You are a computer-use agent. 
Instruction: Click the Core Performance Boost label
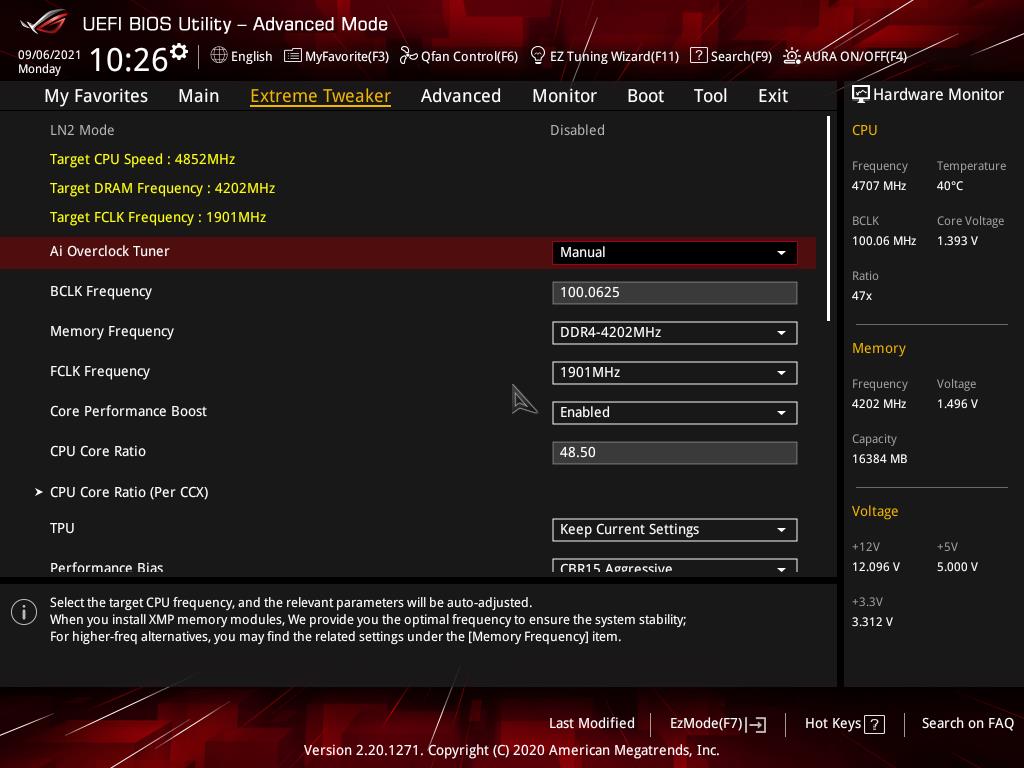[x=128, y=411]
